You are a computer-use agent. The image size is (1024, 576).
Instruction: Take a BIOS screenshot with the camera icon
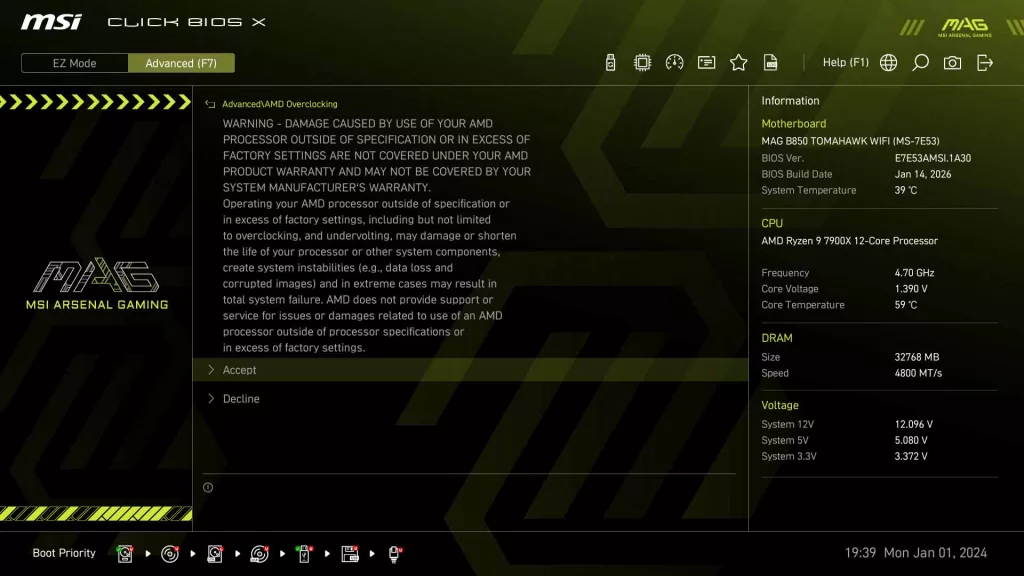[952, 62]
